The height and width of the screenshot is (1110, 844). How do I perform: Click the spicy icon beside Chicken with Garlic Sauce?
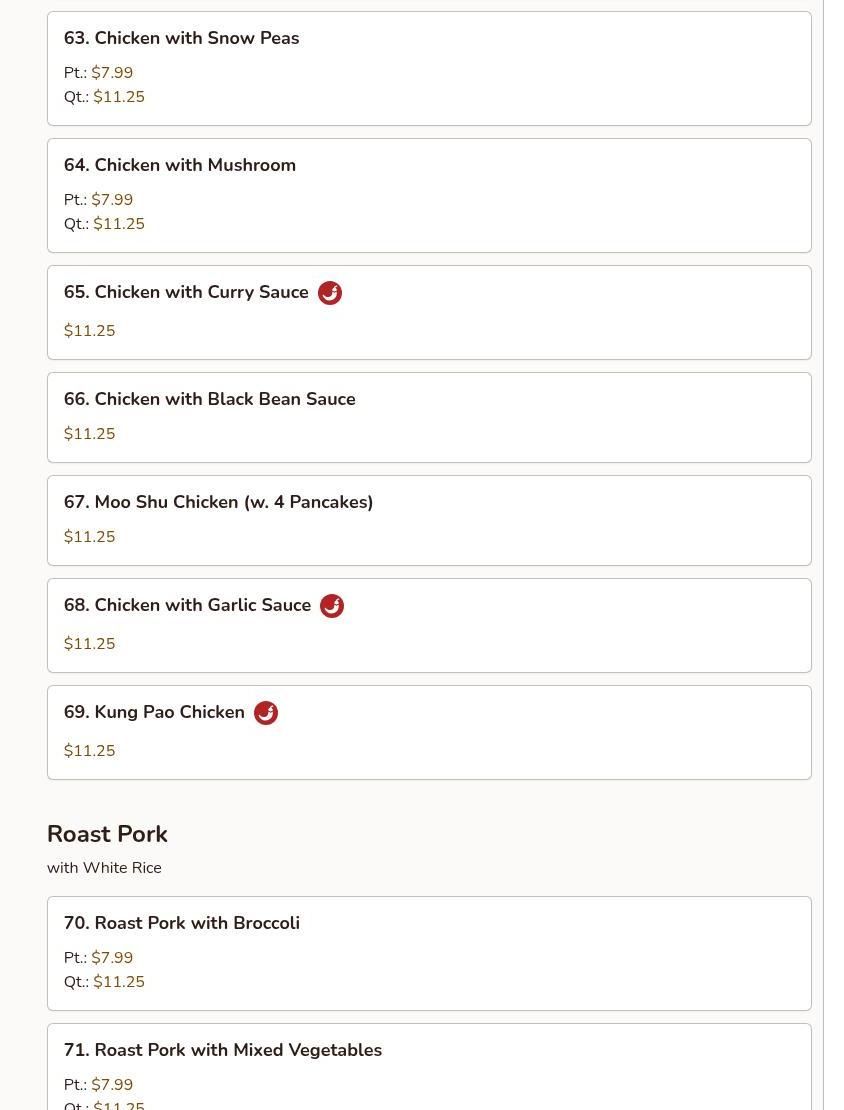(x=332, y=606)
